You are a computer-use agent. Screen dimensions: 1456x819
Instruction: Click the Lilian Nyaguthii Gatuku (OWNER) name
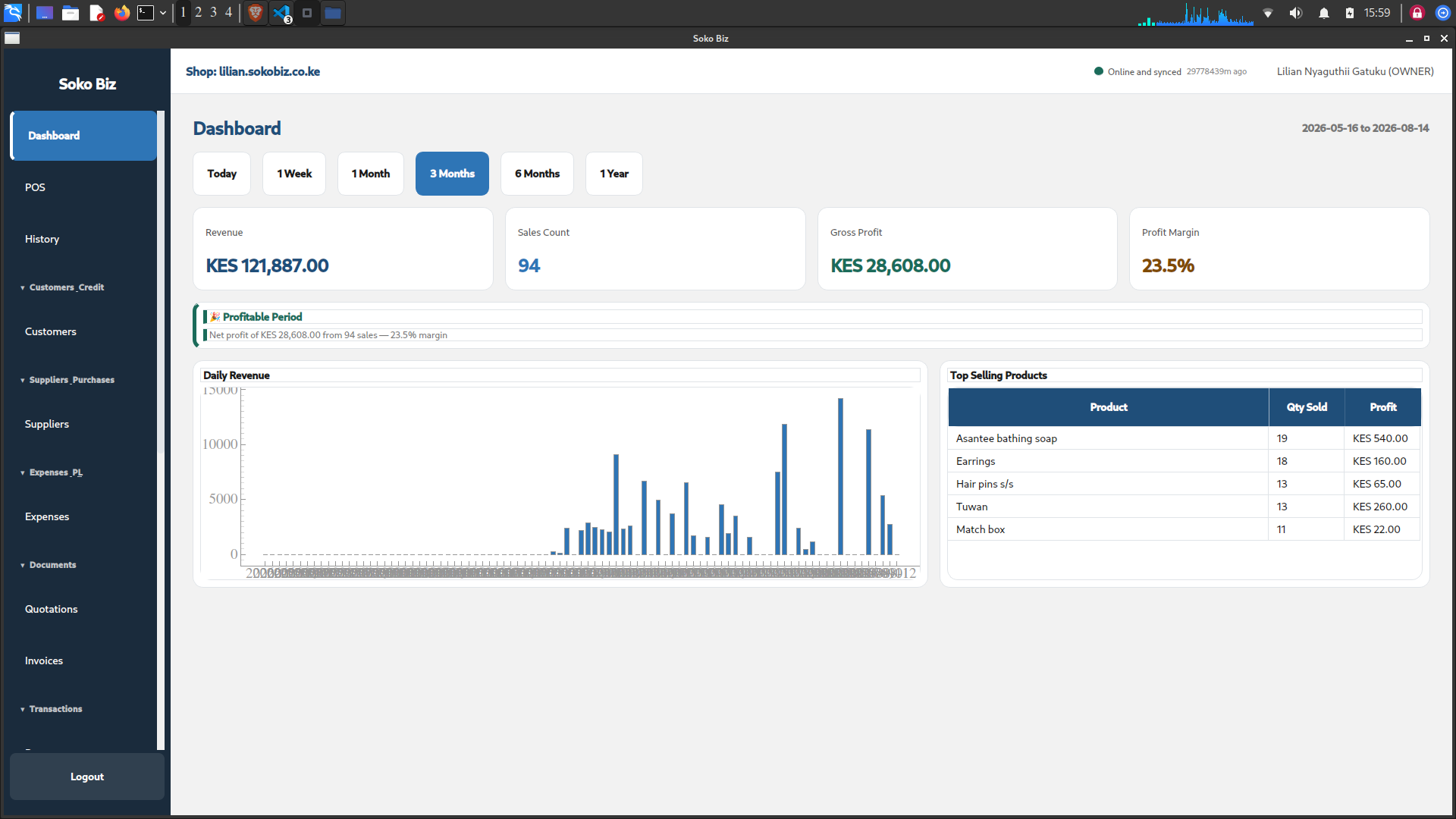pos(1355,71)
